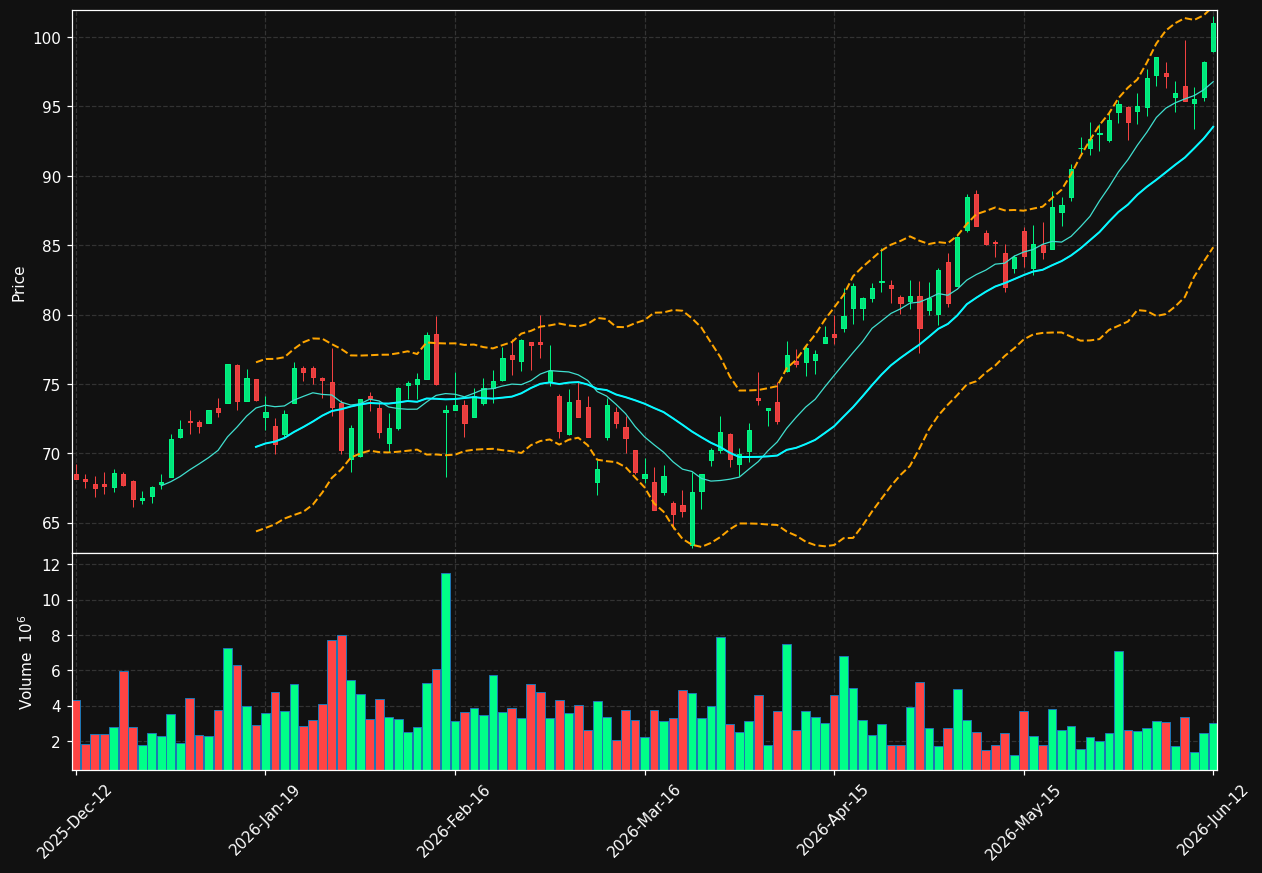
Task: Click the 2026-Jun-12 date label
Action: click(x=1213, y=821)
